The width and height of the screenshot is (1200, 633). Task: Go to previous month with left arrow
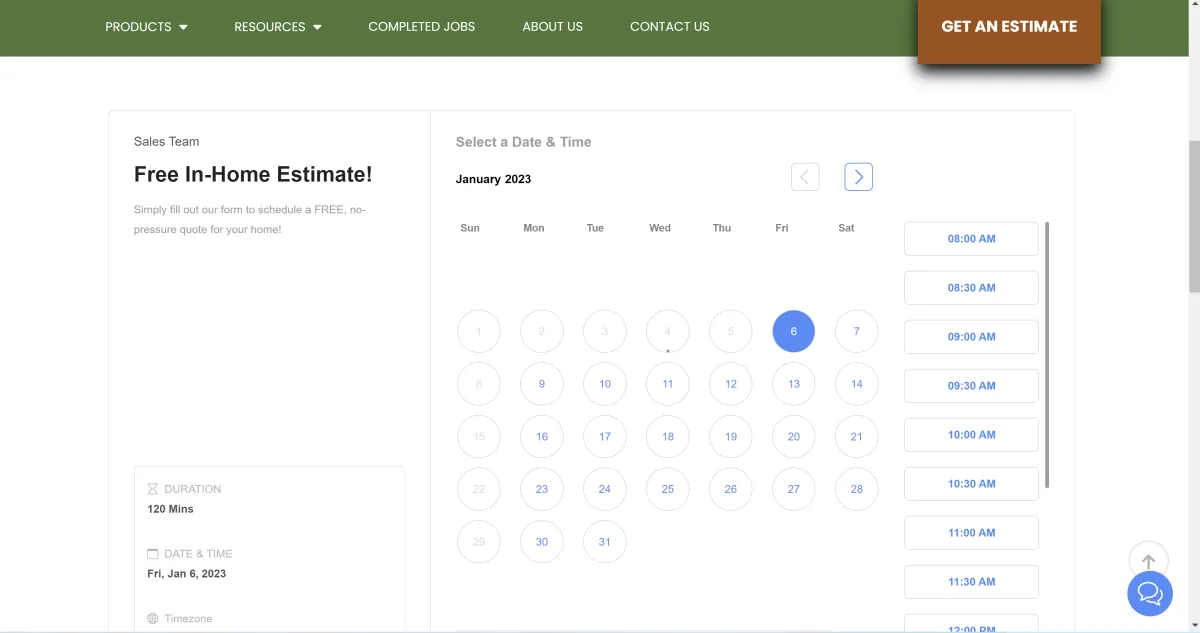point(805,177)
